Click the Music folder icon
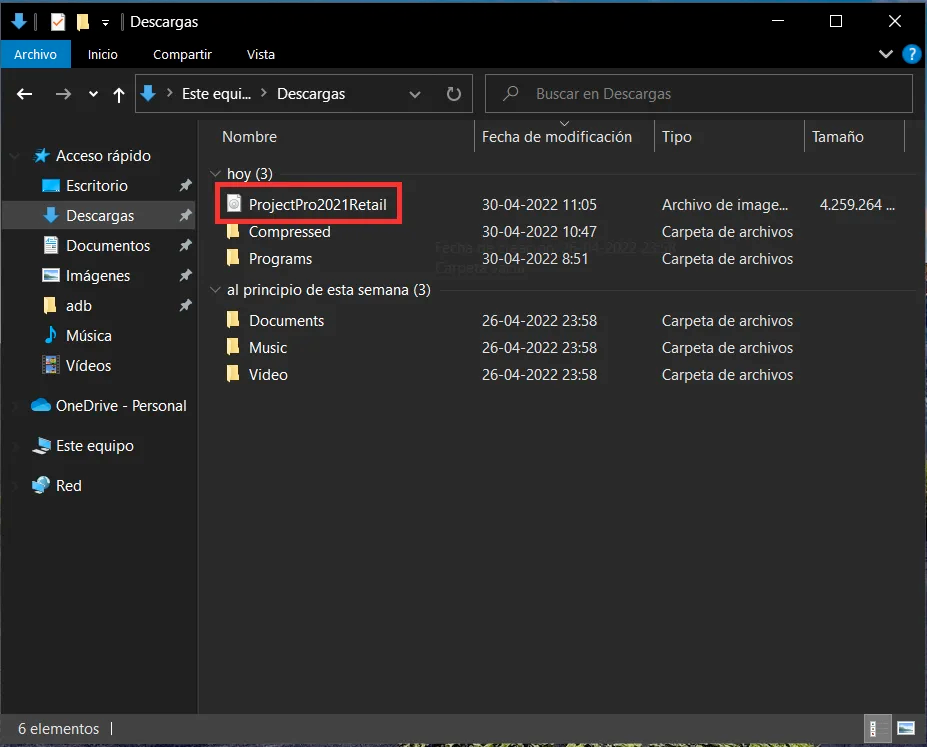Viewport: 927px width, 747px height. (233, 347)
